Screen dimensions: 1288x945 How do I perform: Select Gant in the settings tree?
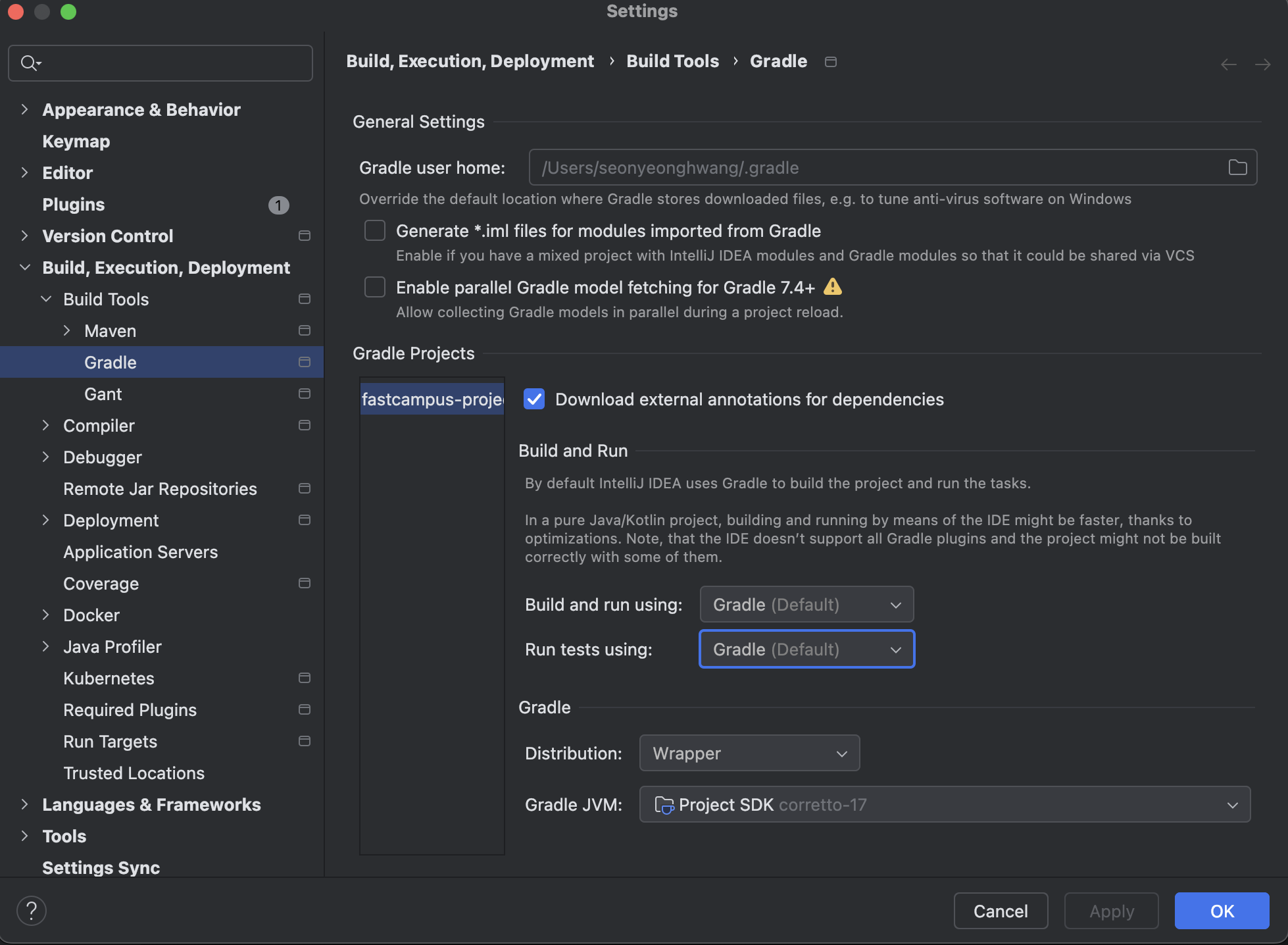click(103, 394)
